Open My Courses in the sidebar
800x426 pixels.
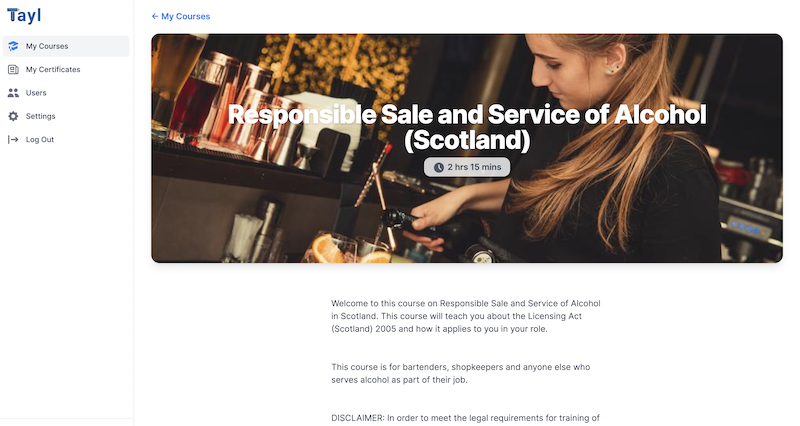coord(66,46)
